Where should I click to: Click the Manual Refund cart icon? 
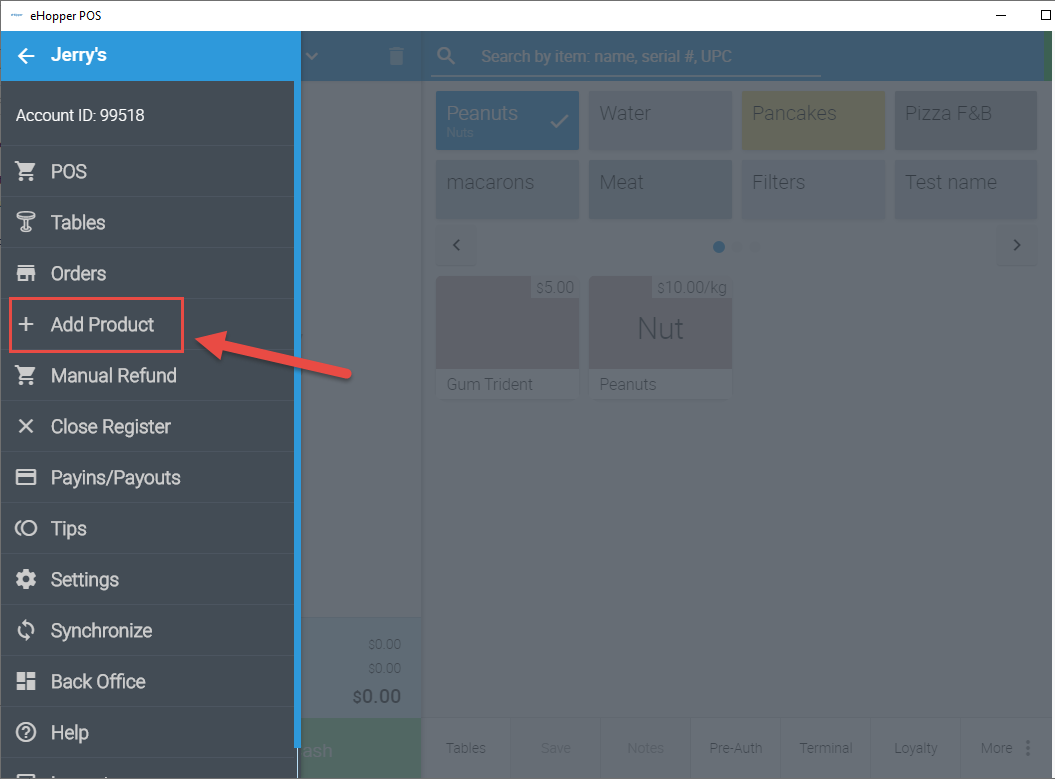point(27,375)
